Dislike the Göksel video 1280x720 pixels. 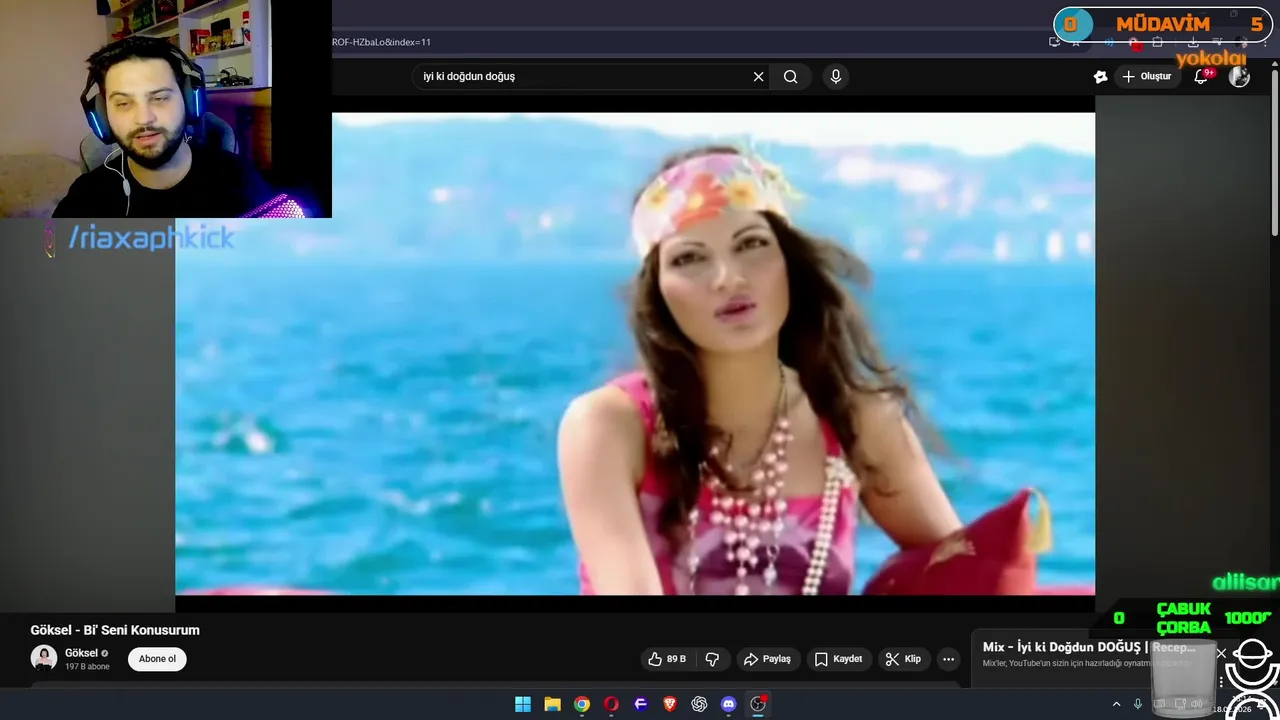pos(713,659)
